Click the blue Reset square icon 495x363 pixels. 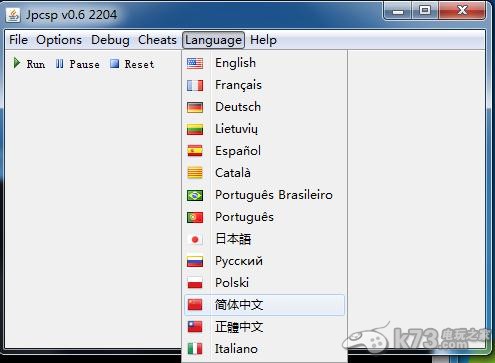tap(115, 63)
